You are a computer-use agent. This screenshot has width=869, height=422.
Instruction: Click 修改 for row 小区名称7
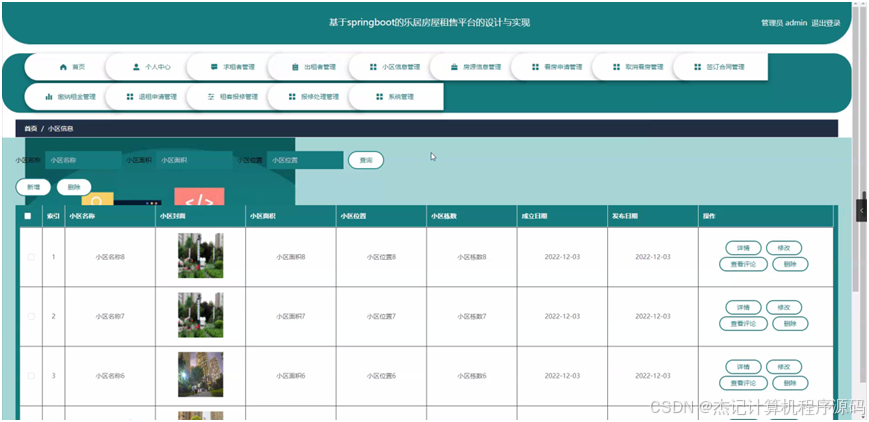pos(784,307)
